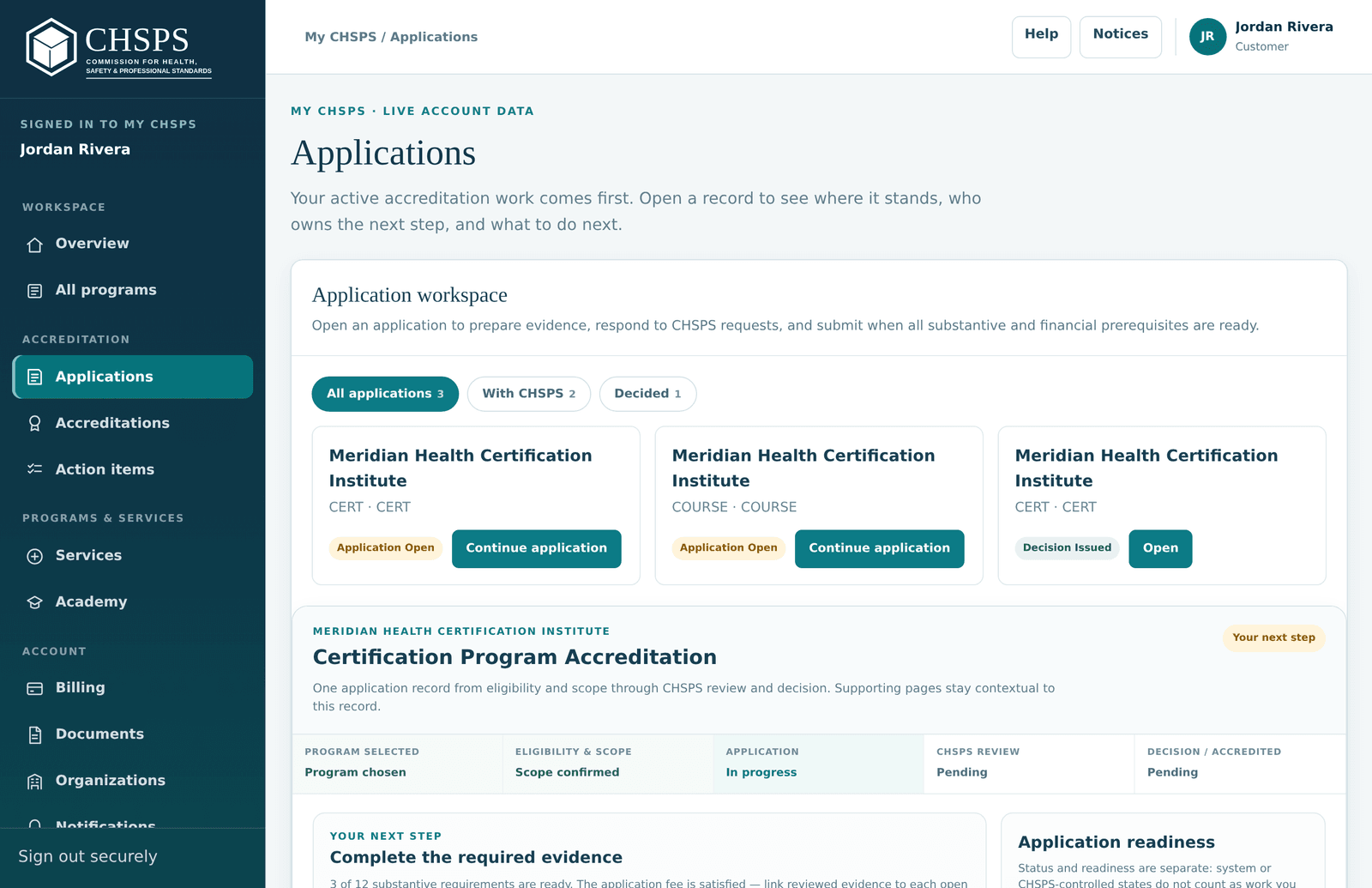Select Action items in sidebar
The width and height of the screenshot is (1372, 888).
(x=133, y=469)
